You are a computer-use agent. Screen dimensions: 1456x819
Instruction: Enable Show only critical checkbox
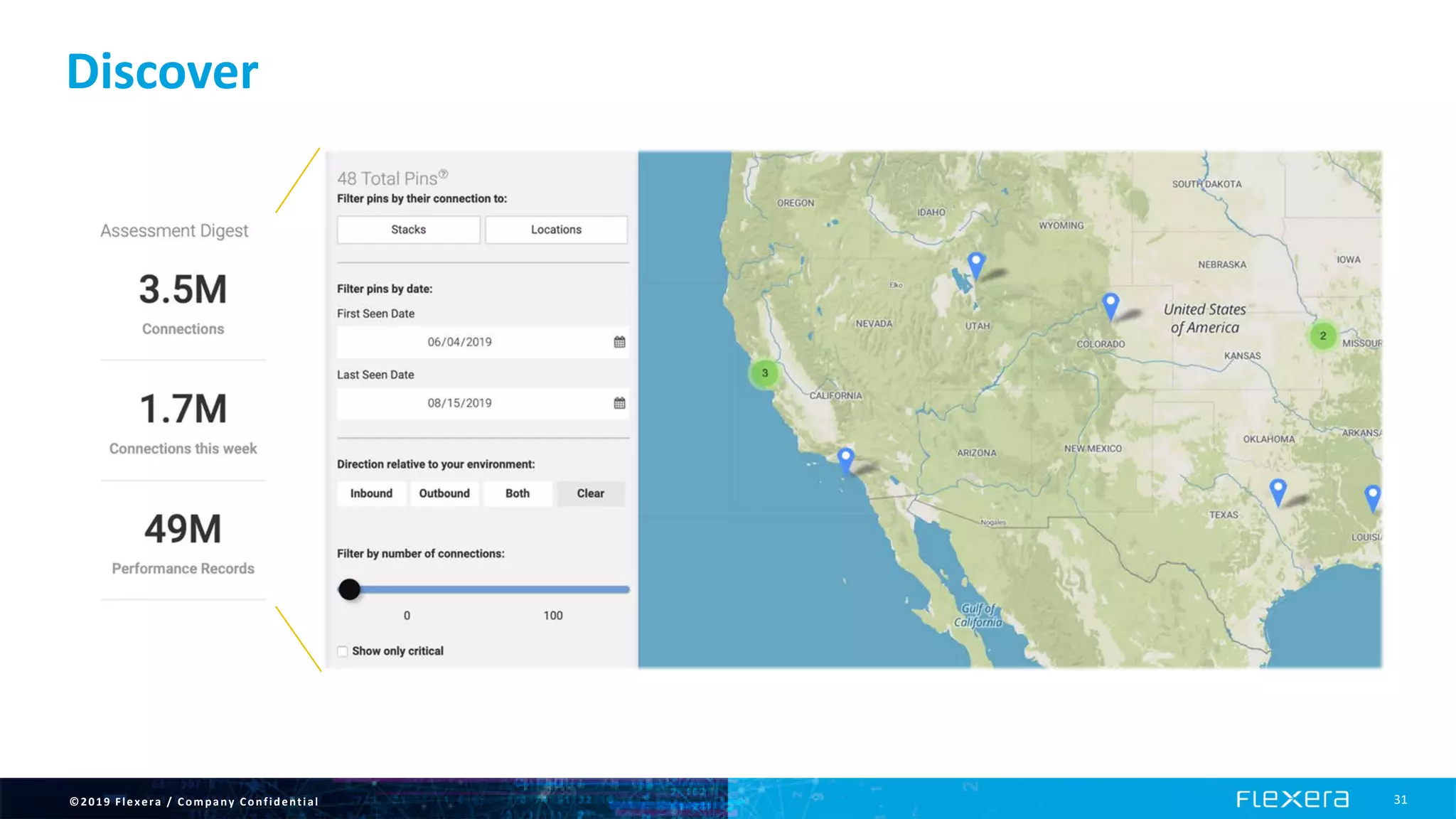(x=343, y=651)
